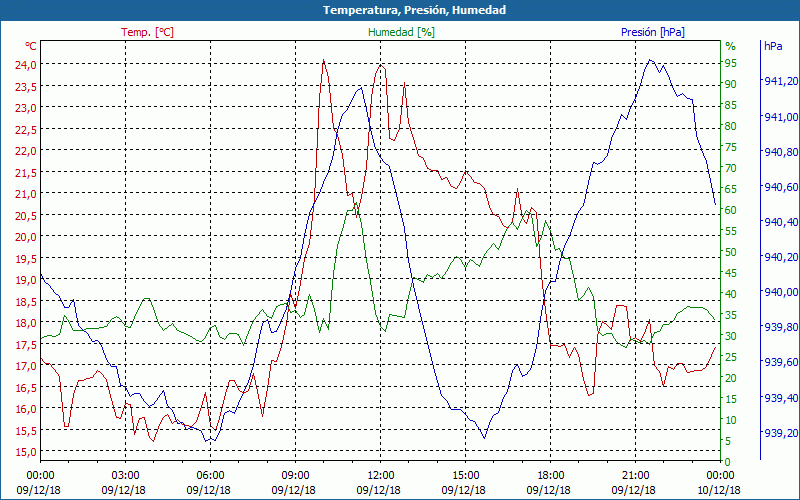Image resolution: width=800 pixels, height=500 pixels.
Task: Click the 940,60 pressure axis value
Action: (x=782, y=187)
